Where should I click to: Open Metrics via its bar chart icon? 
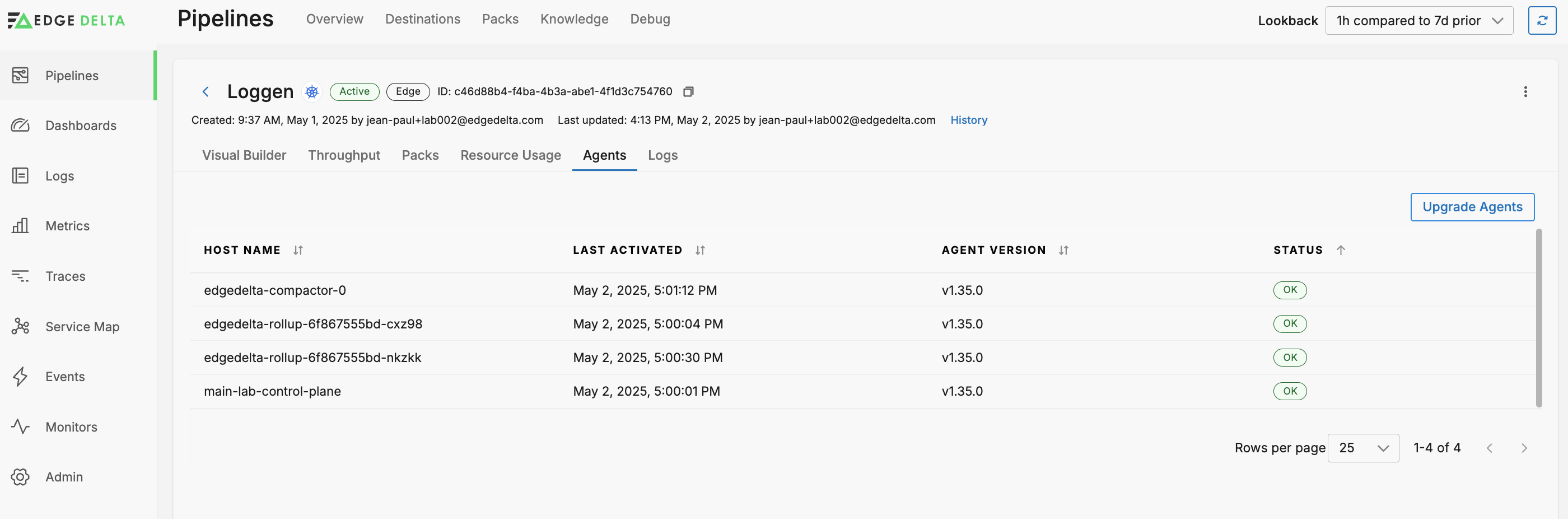(20, 226)
